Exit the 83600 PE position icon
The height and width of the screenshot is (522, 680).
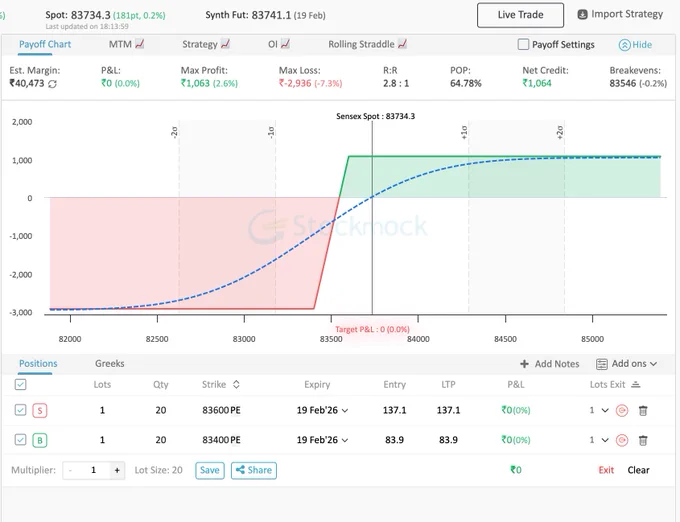[622, 411]
